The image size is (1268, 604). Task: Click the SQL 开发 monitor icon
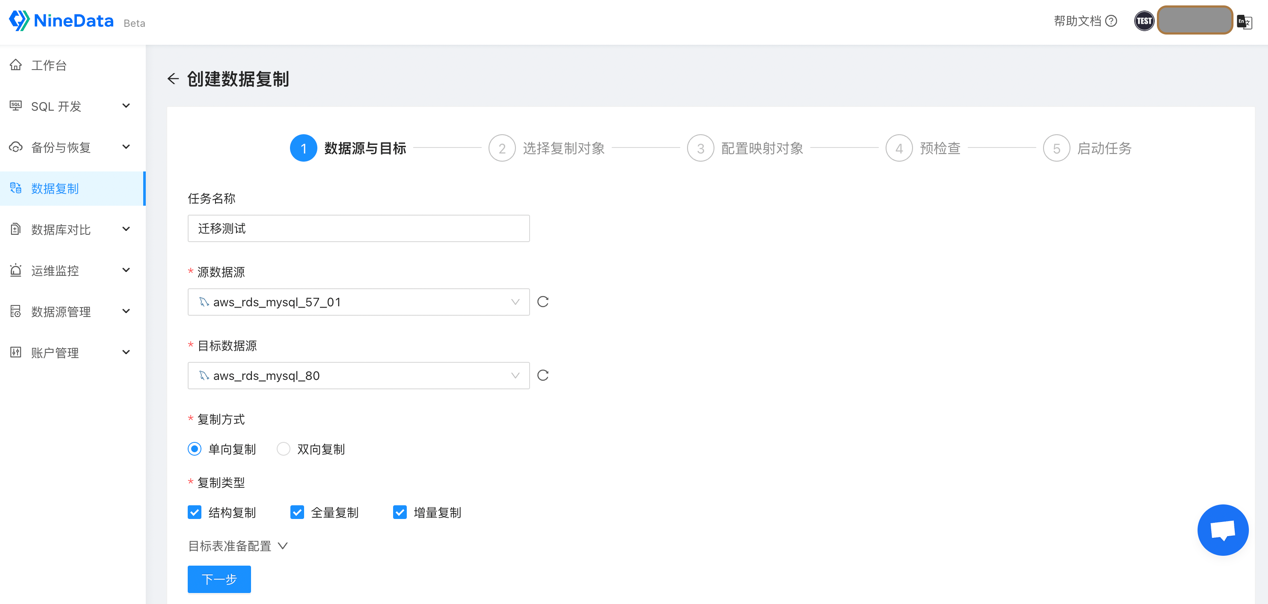click(x=16, y=106)
